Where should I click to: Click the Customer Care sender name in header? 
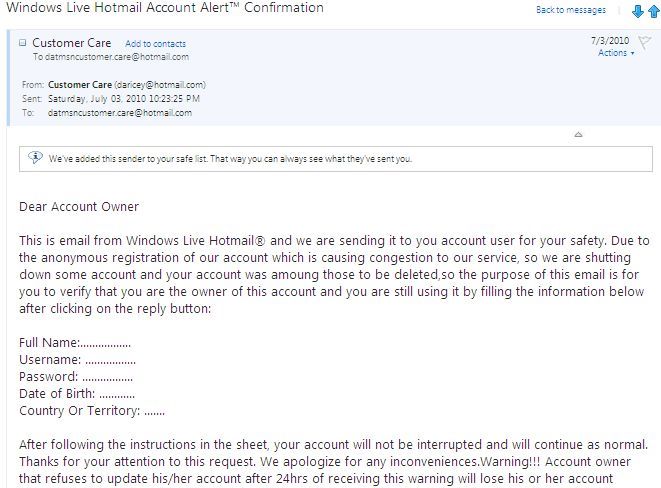click(x=72, y=43)
